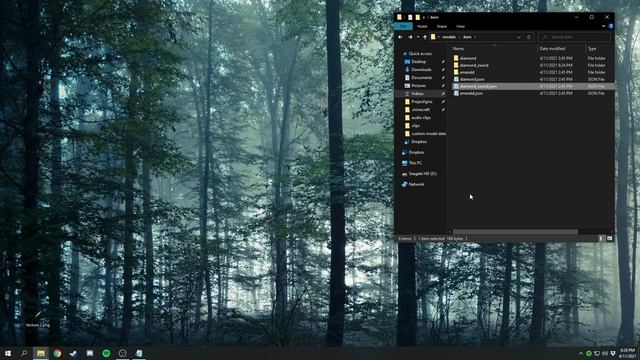Open Windows Start menu
Image resolution: width=640 pixels, height=360 pixels.
point(8,353)
